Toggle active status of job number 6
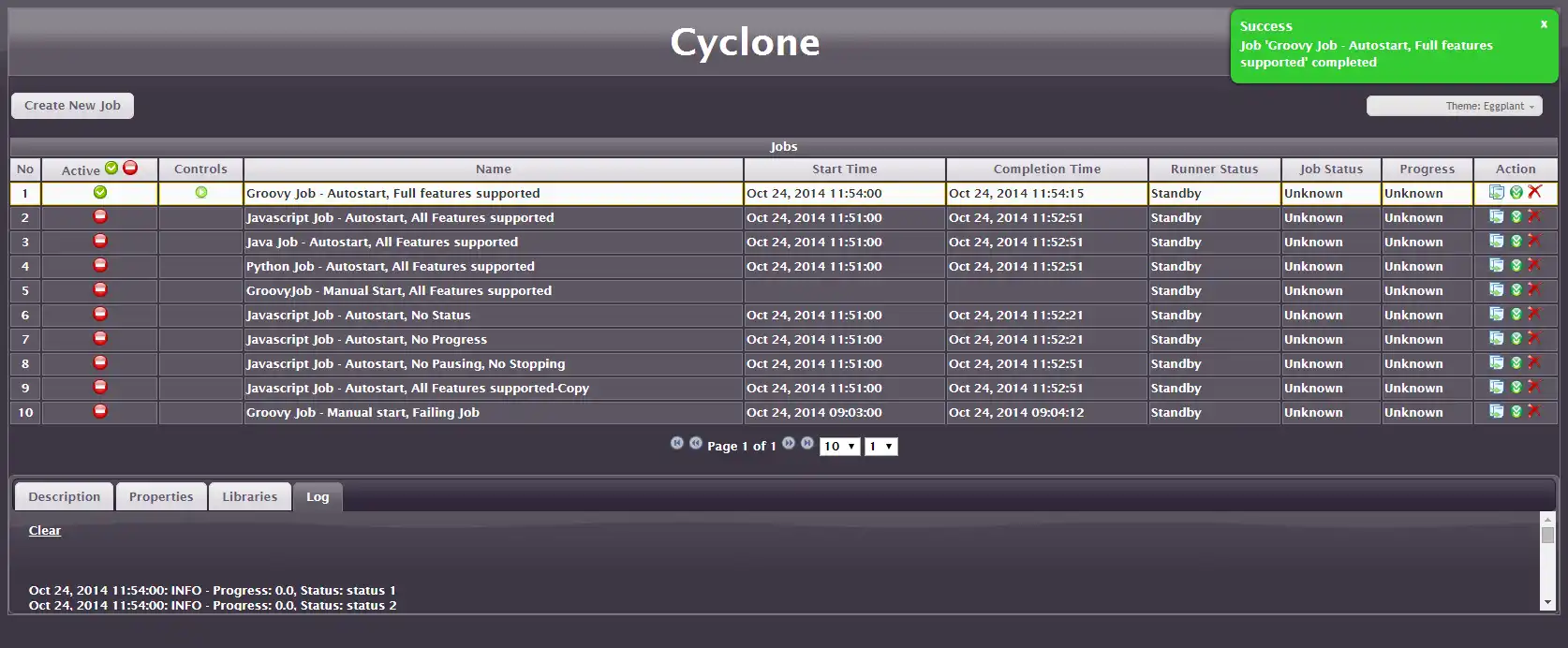This screenshot has height=648, width=1568. tap(100, 314)
